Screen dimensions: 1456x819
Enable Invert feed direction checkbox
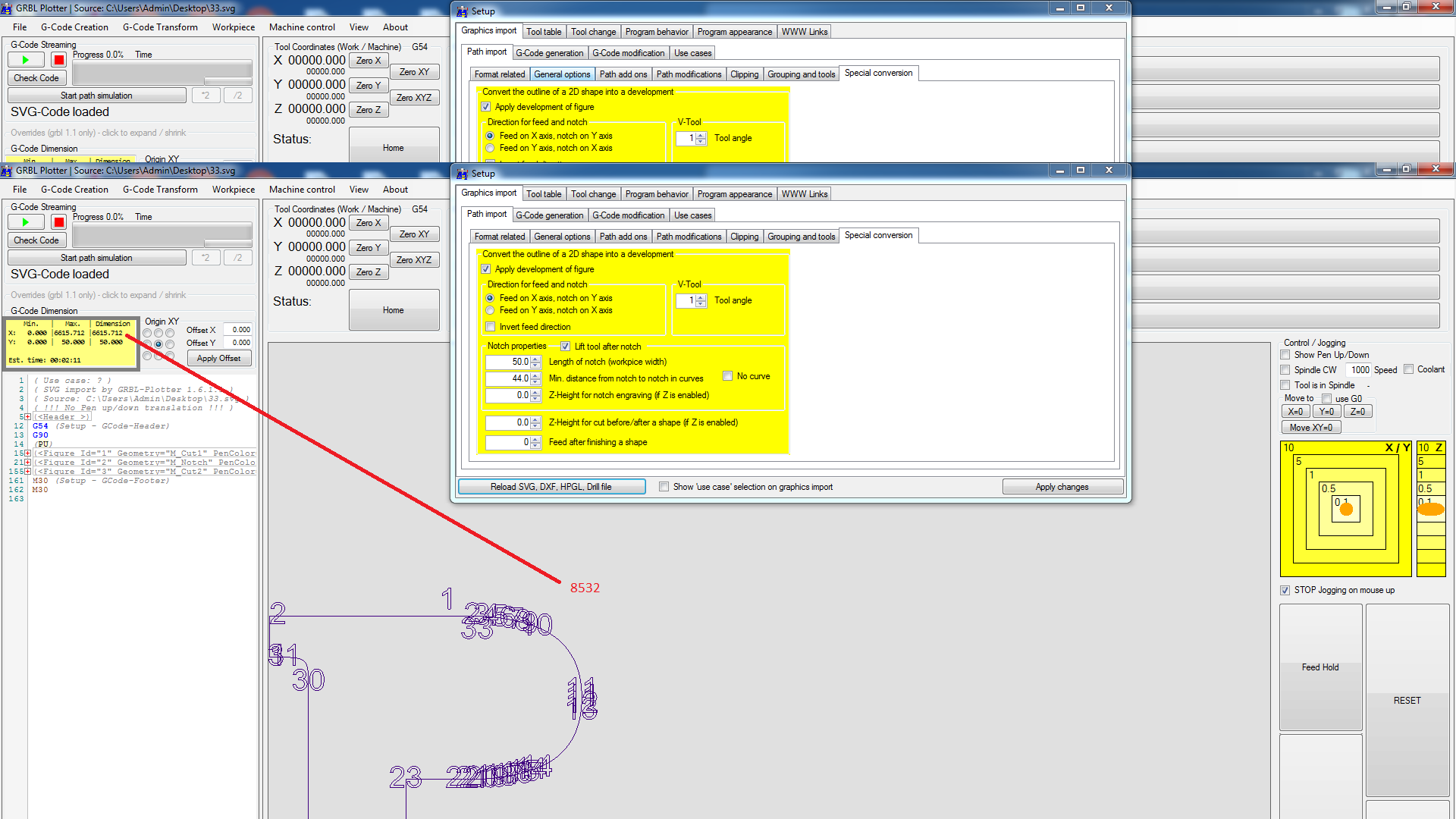(x=491, y=327)
